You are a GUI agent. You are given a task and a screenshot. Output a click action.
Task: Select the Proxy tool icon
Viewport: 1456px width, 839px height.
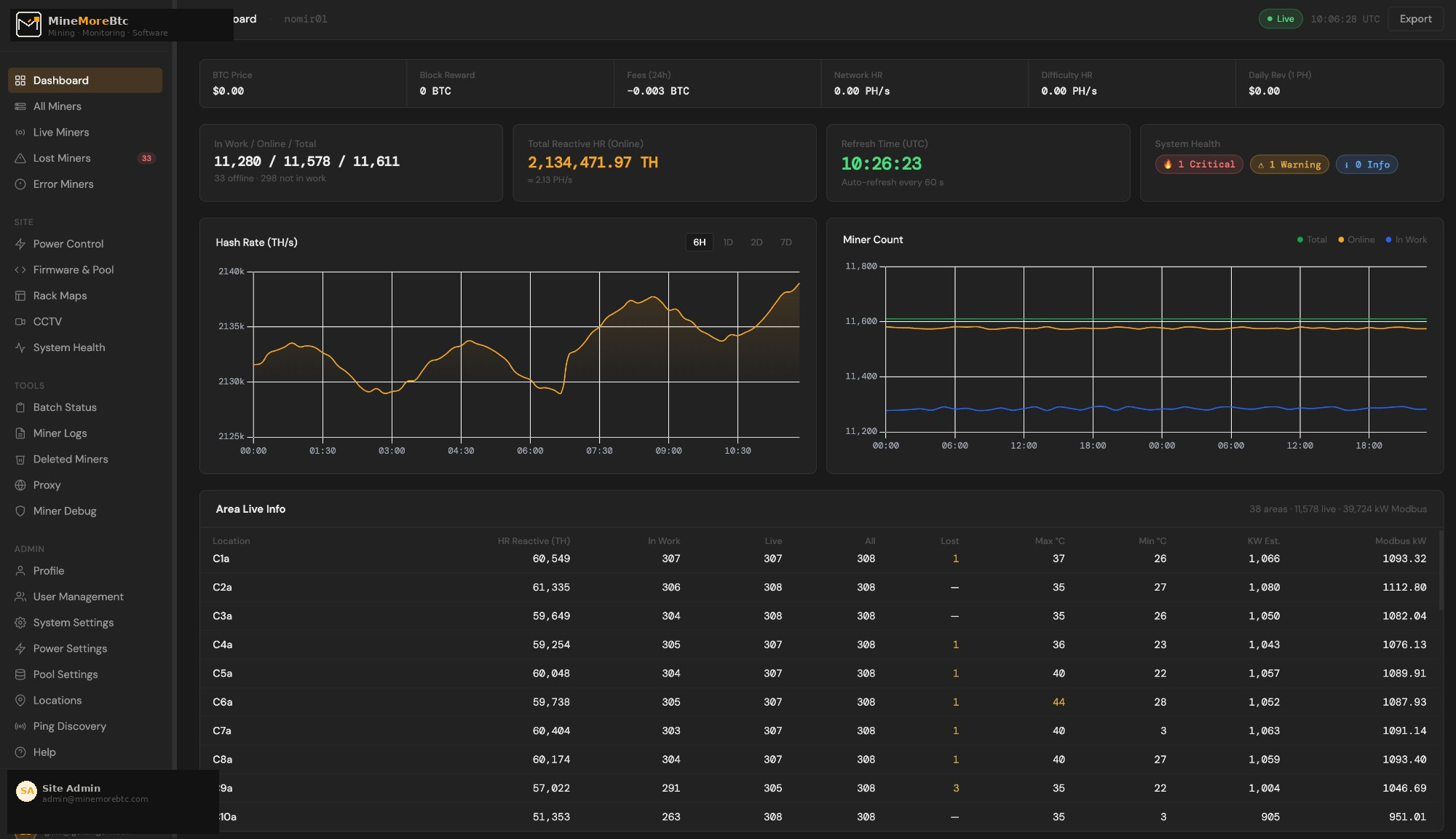(20, 484)
